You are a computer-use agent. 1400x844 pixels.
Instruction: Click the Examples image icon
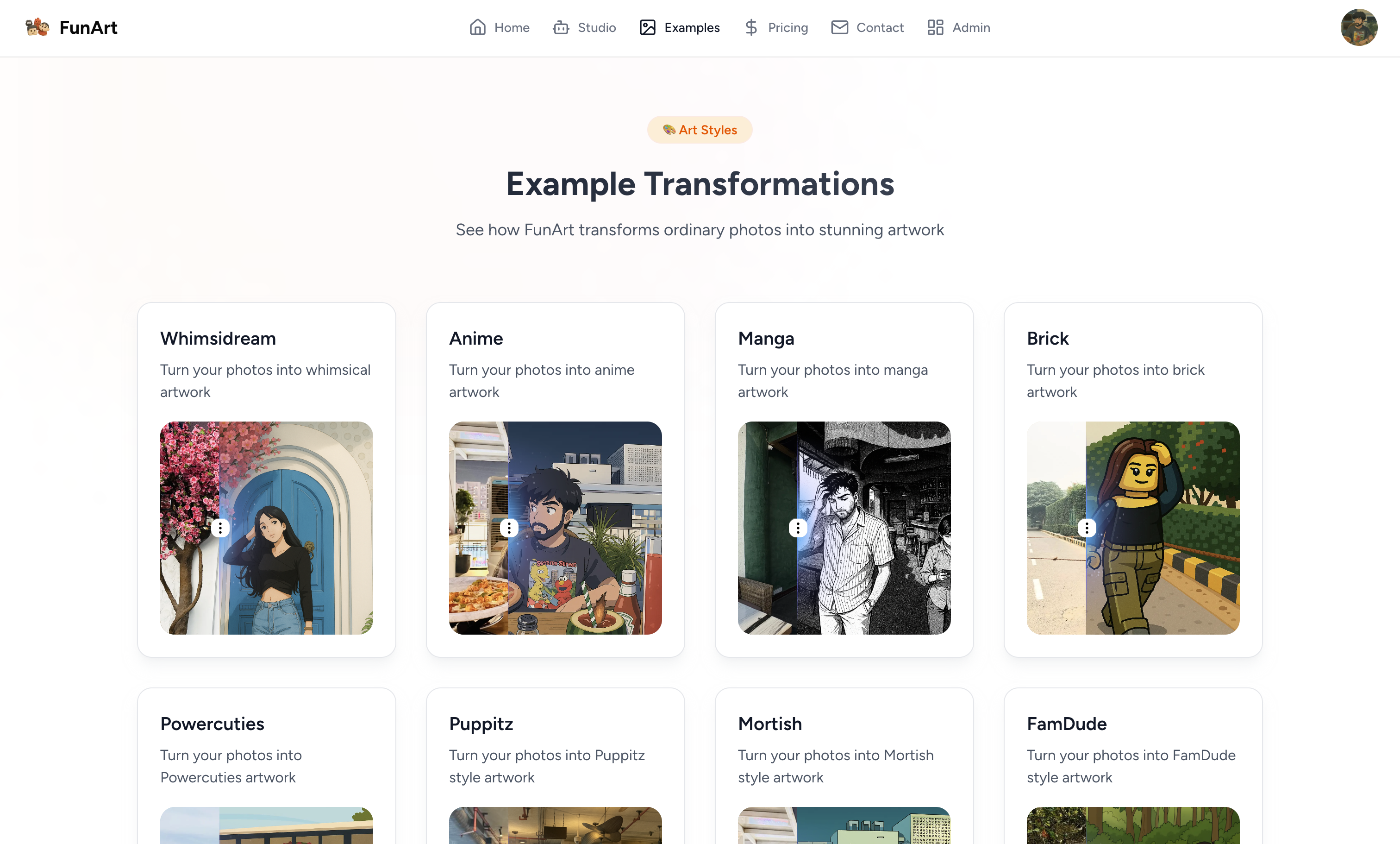647,27
